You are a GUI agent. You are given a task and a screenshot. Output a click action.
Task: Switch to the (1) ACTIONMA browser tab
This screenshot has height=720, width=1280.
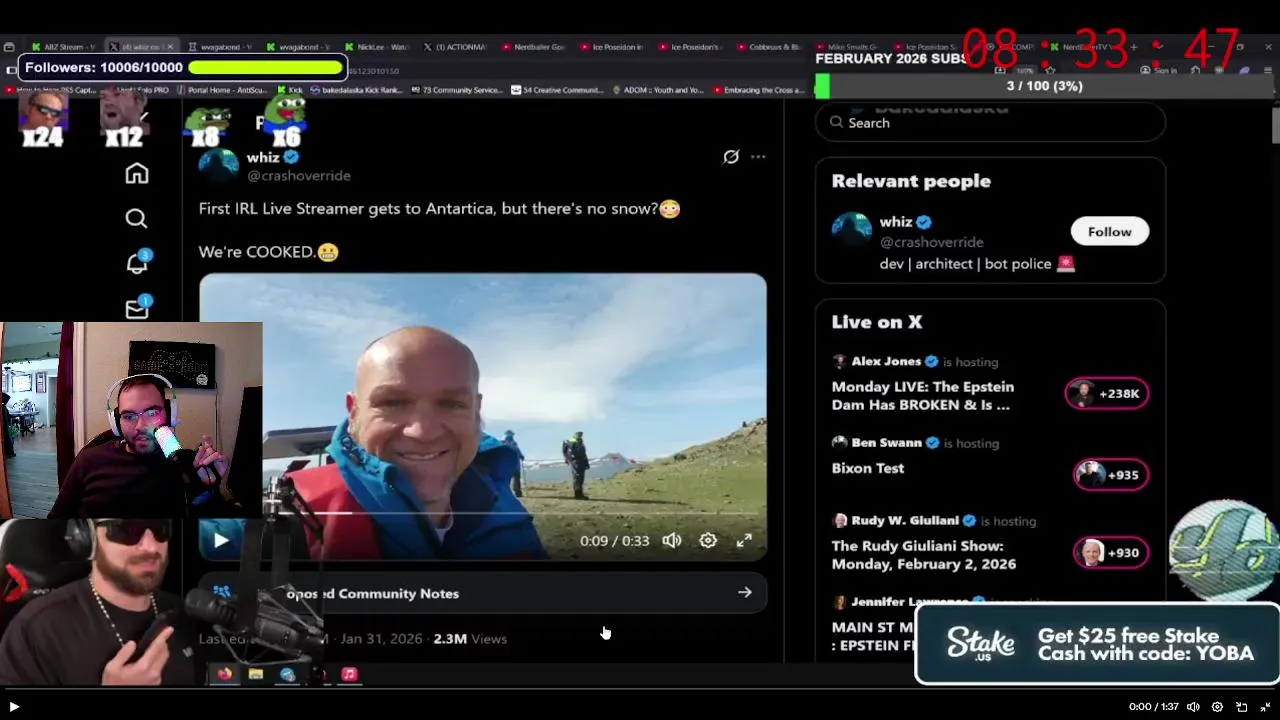pyautogui.click(x=454, y=47)
